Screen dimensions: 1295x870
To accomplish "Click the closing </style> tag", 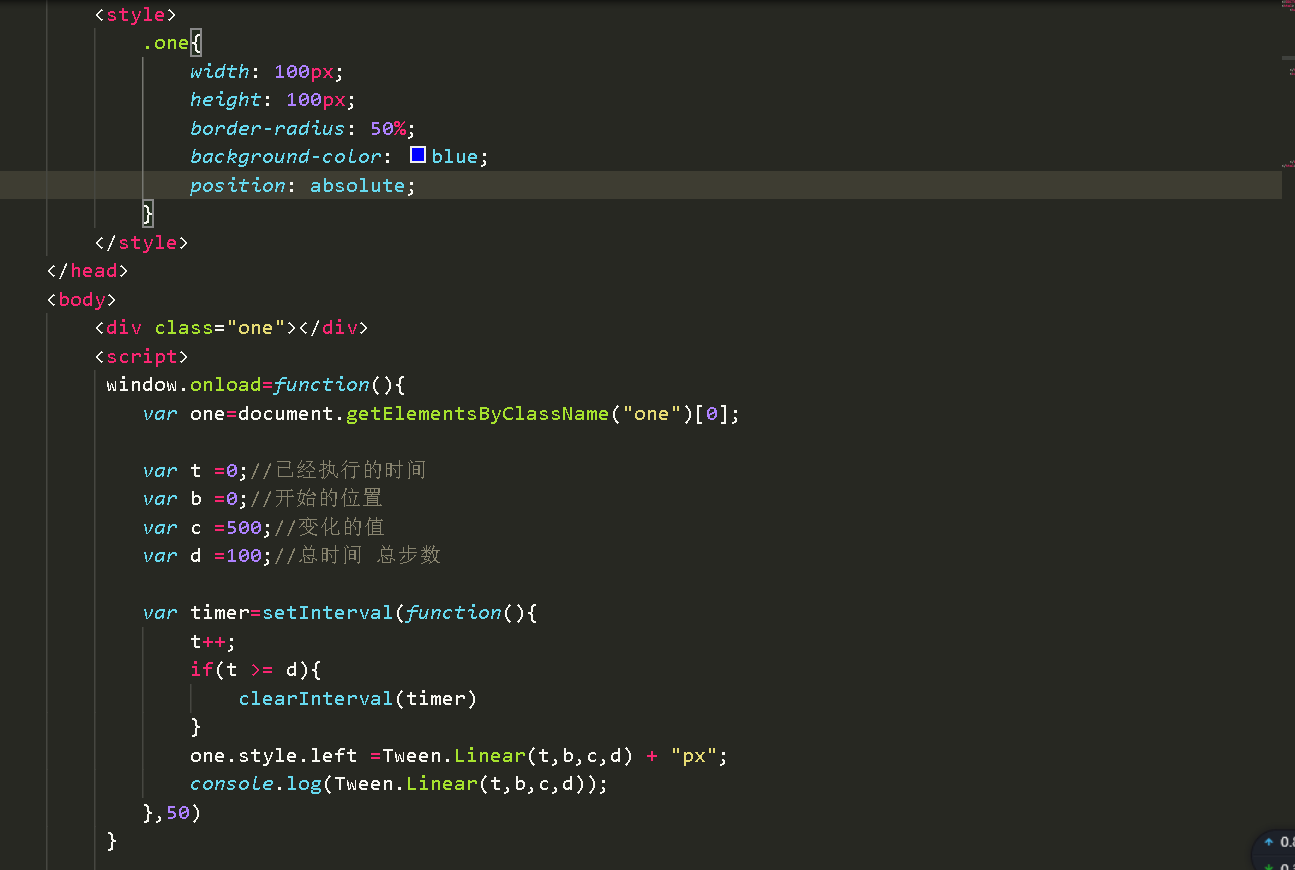I will pyautogui.click(x=140, y=242).
